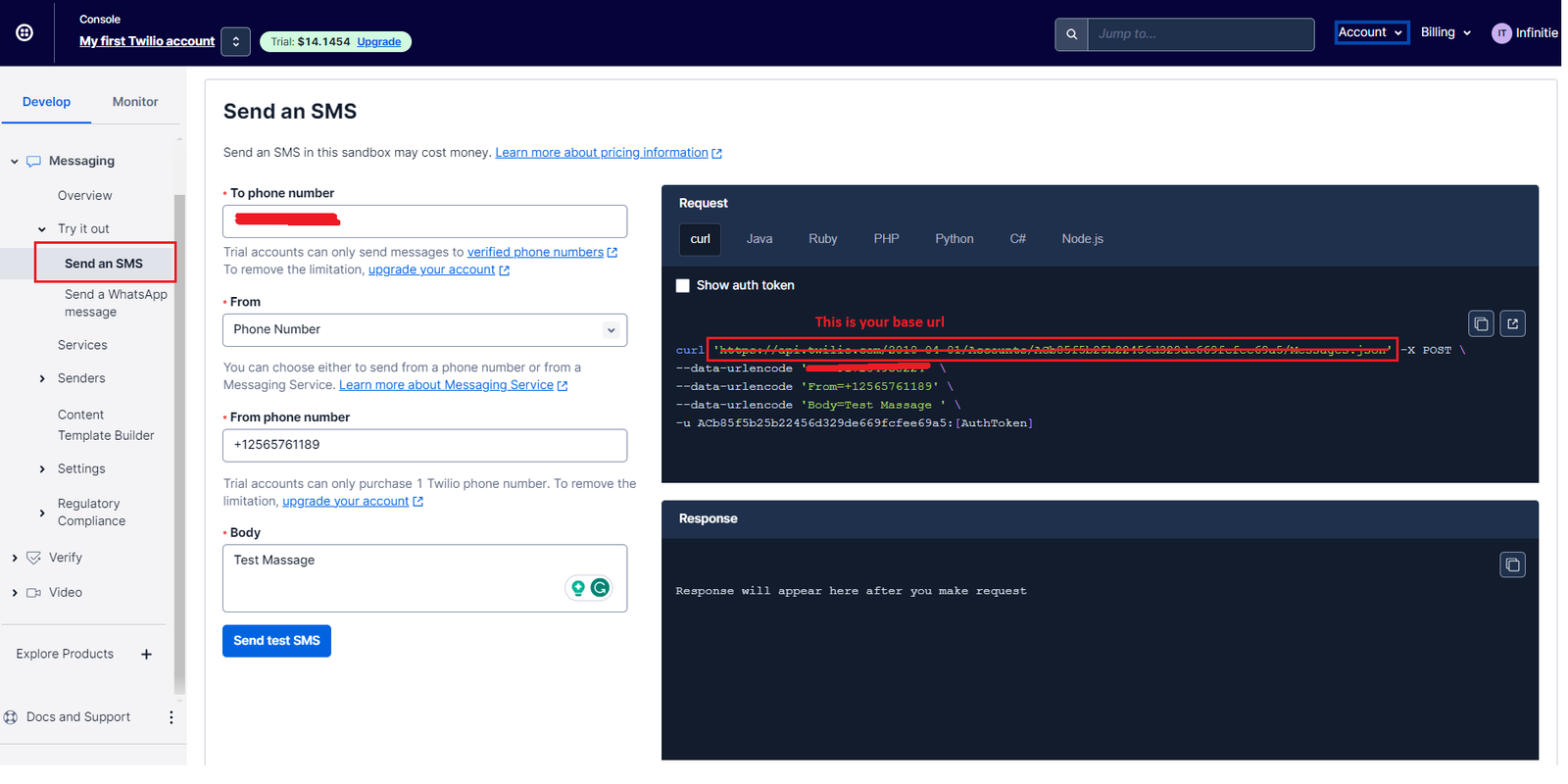Viewport: 1568px width, 784px height.
Task: Copy the request code snippet
Action: (x=1481, y=323)
